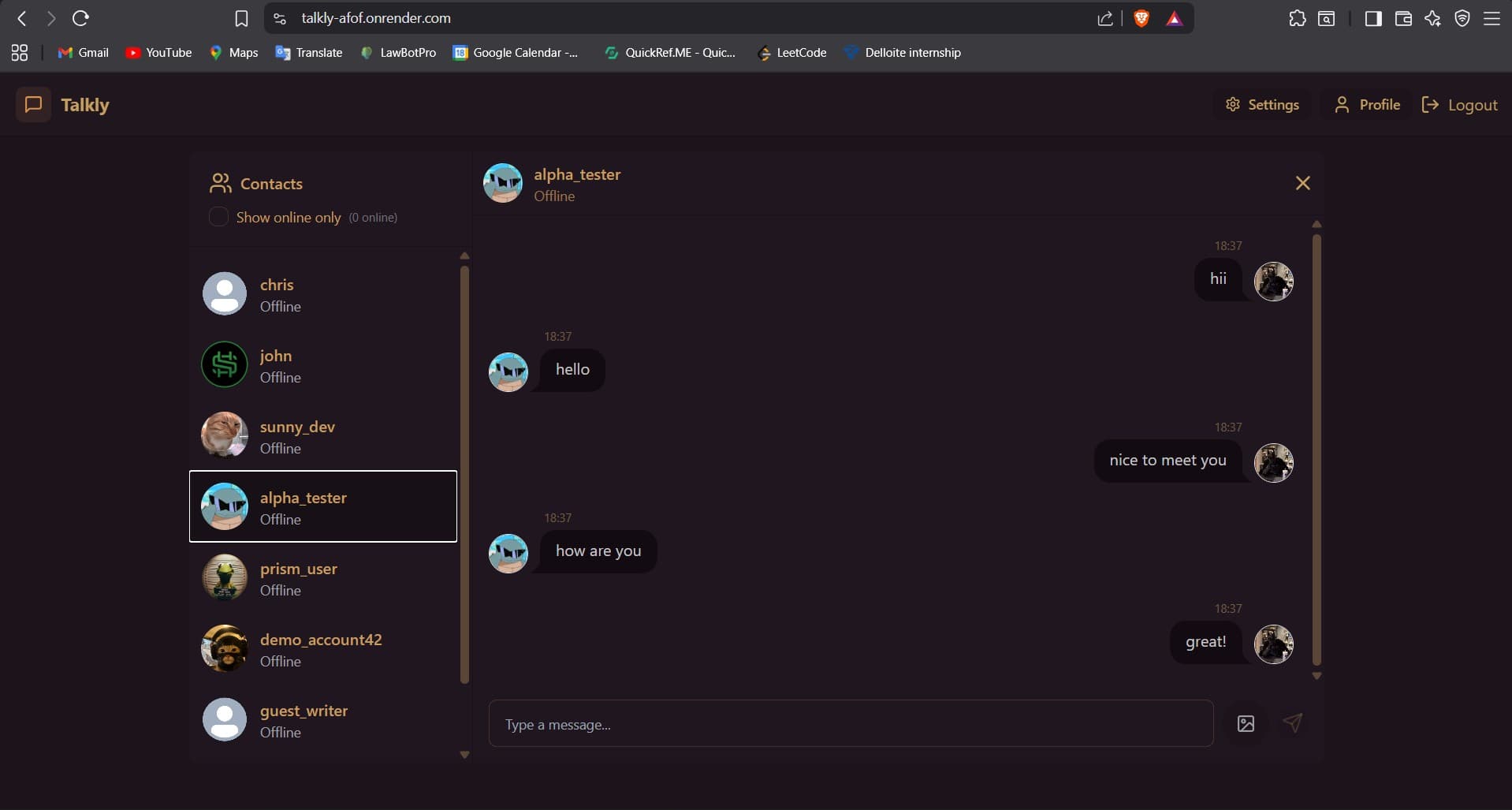Reload the page using the refresh icon
Viewport: 1512px width, 810px height.
pos(80,18)
